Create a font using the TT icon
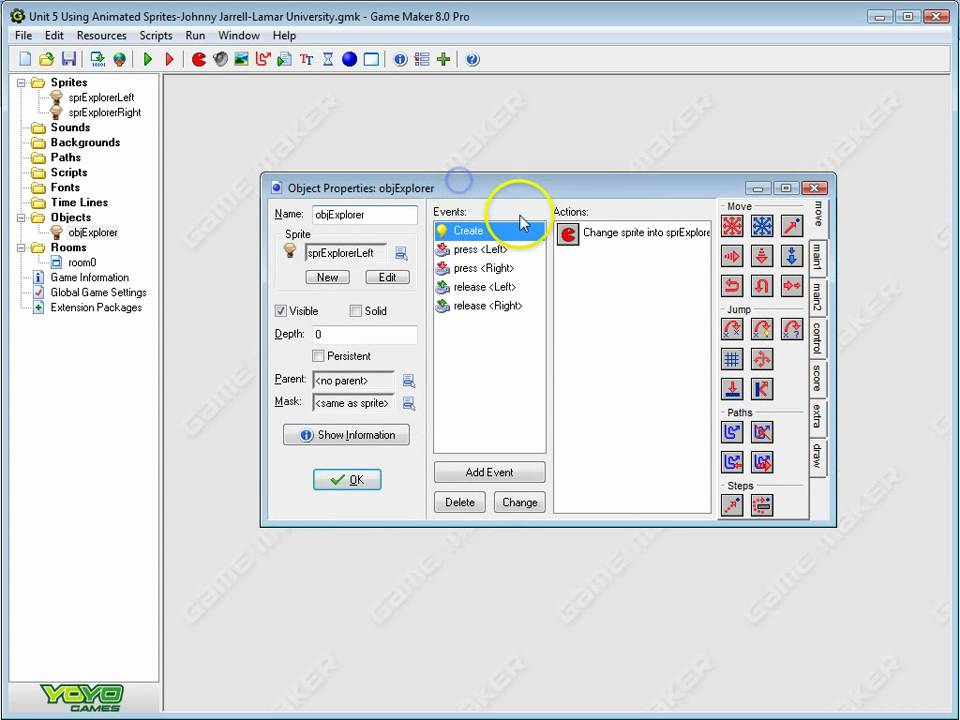Image resolution: width=960 pixels, height=720 pixels. pos(306,59)
